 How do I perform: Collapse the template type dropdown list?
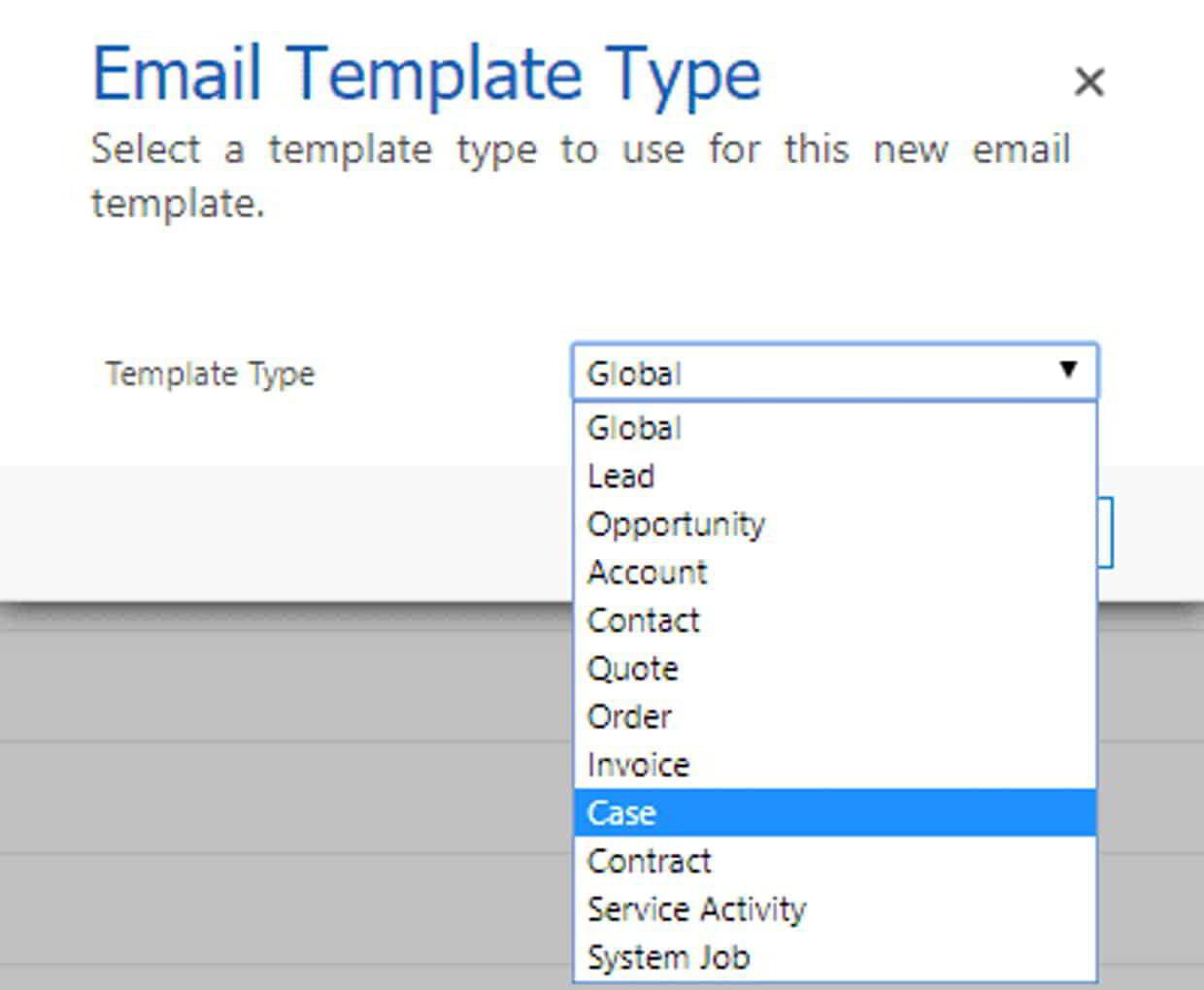1066,370
